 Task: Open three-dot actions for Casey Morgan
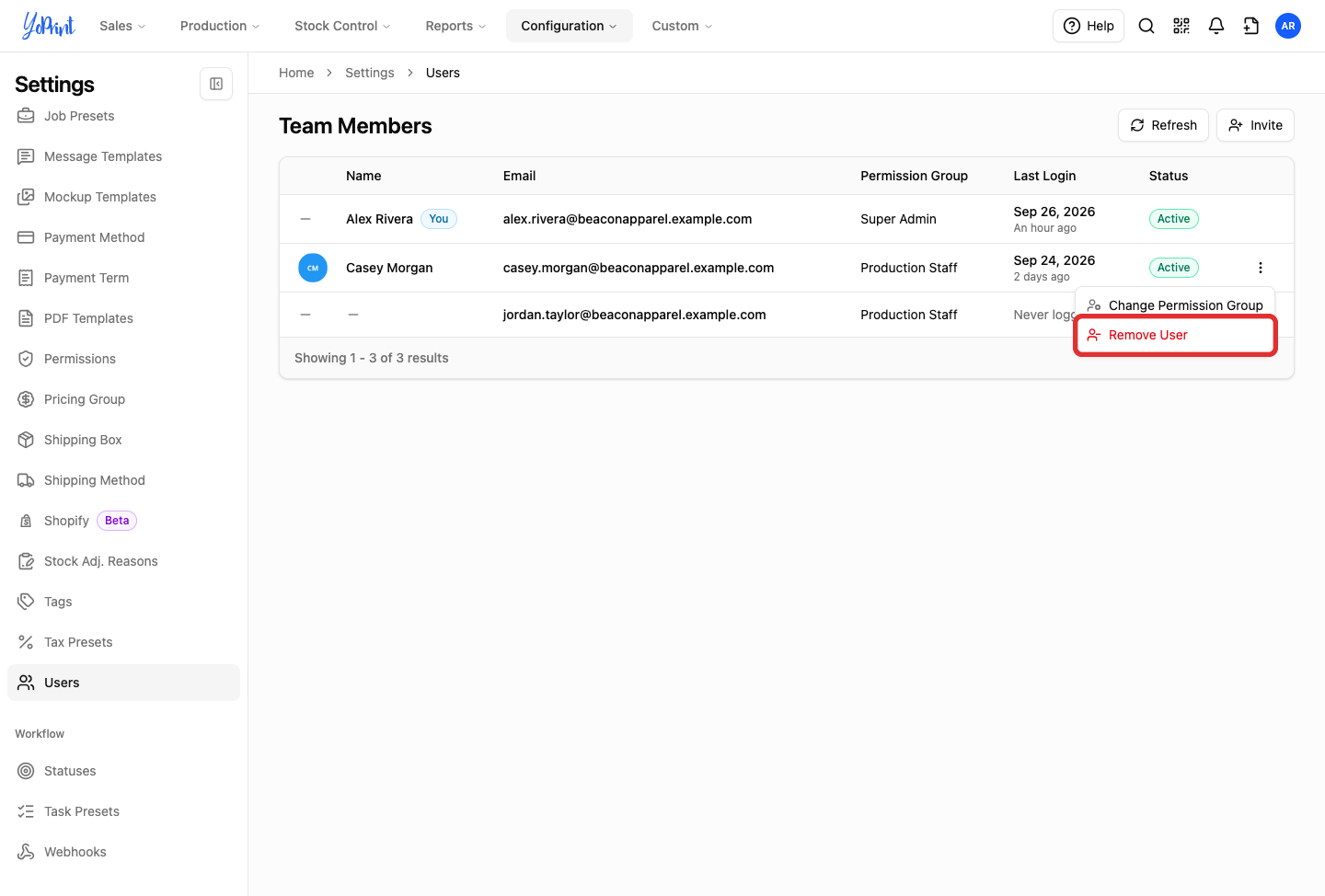tap(1261, 268)
